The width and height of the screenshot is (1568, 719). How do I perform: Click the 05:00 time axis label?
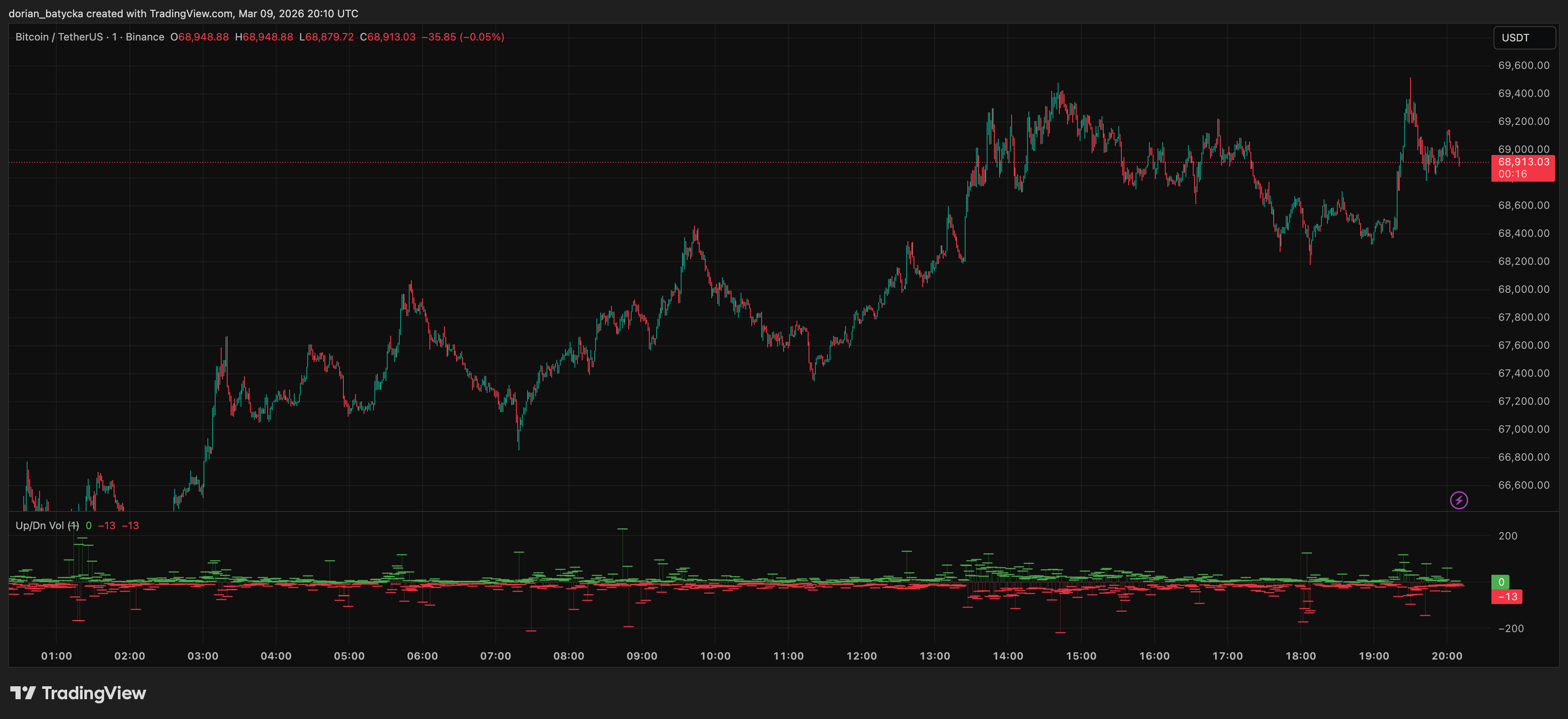coord(349,656)
